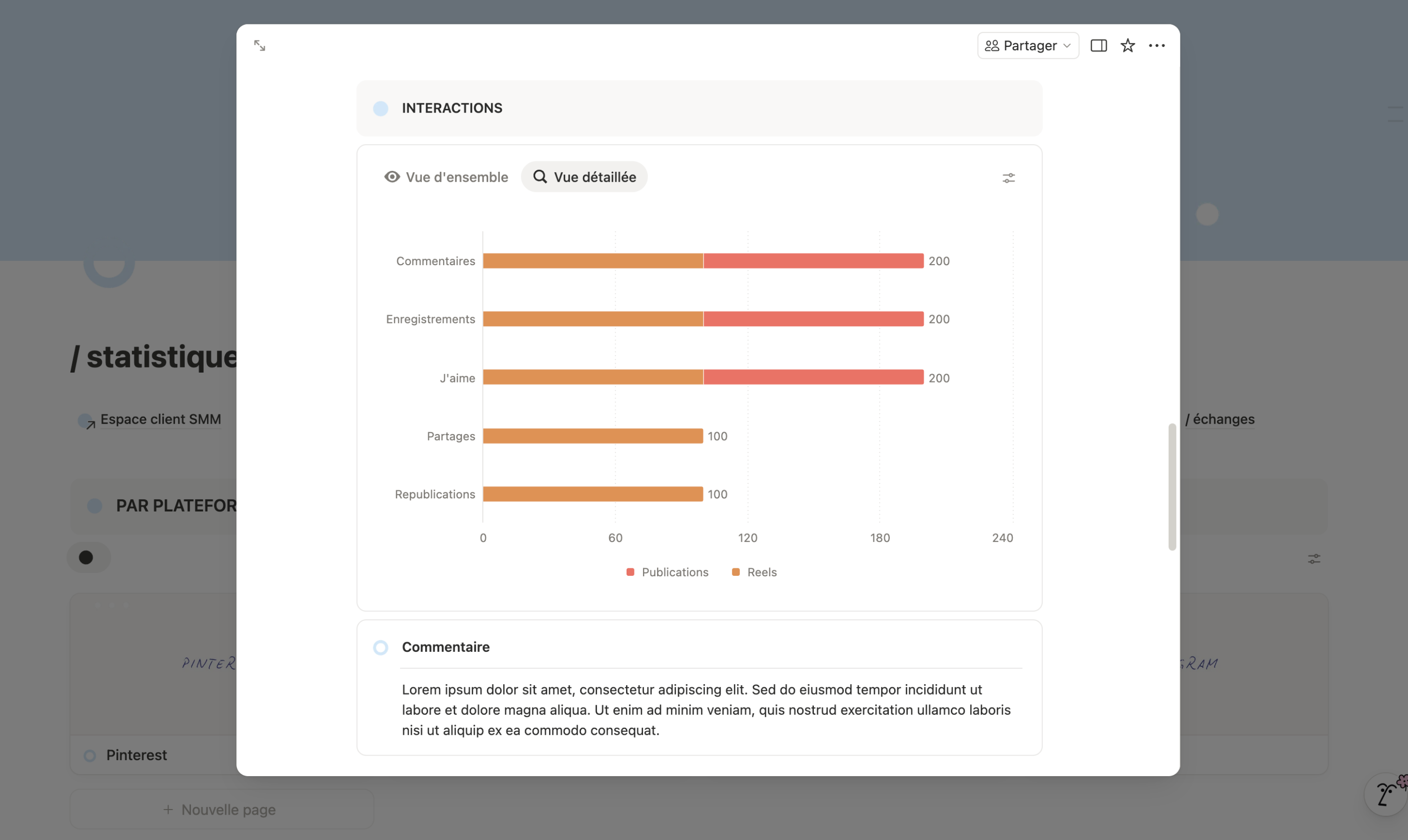Screen dimensions: 1408x840
Task: Toggle Publications series in the legend
Action: tap(667, 572)
